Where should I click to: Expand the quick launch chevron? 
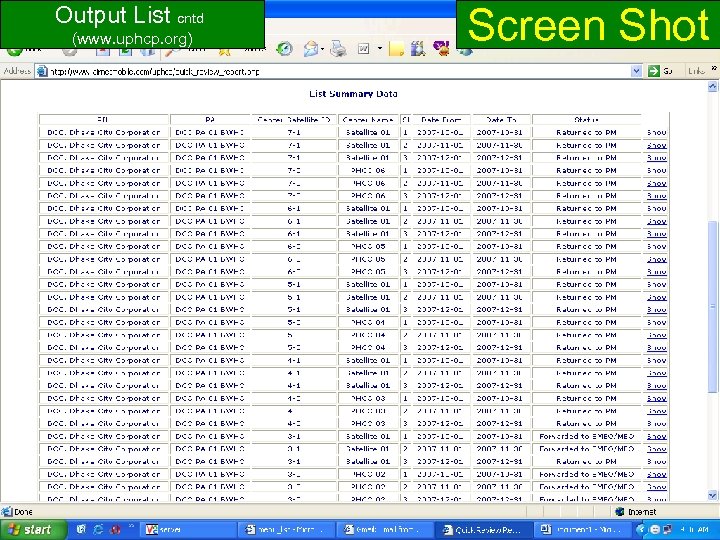coord(132,525)
